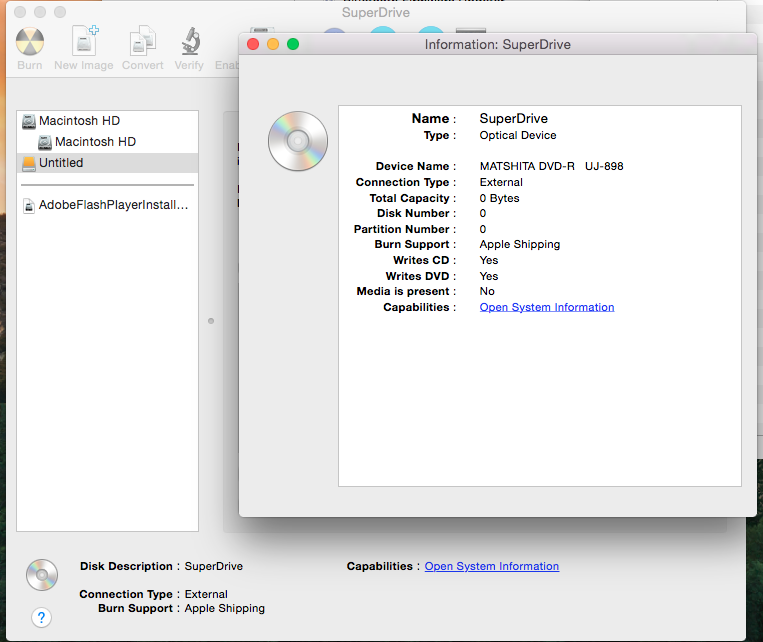Open System Information link in Information window
Screen dimensions: 763x642
pos(546,307)
